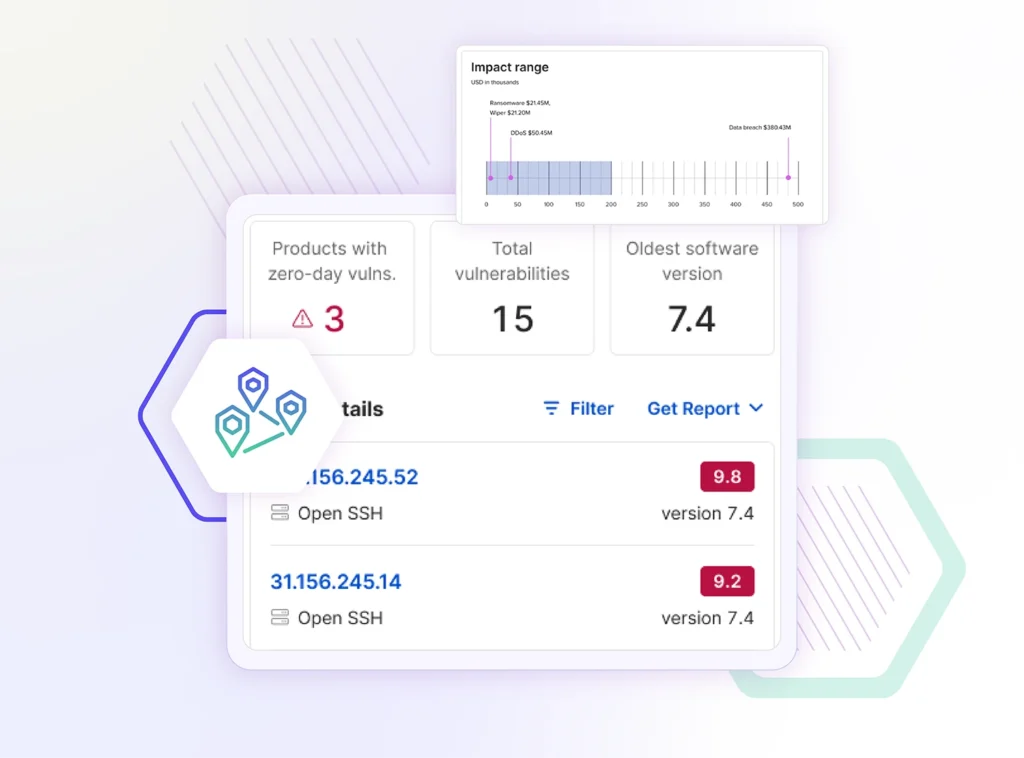
Task: Select the 9.2 severity score badge
Action: pyautogui.click(x=727, y=581)
